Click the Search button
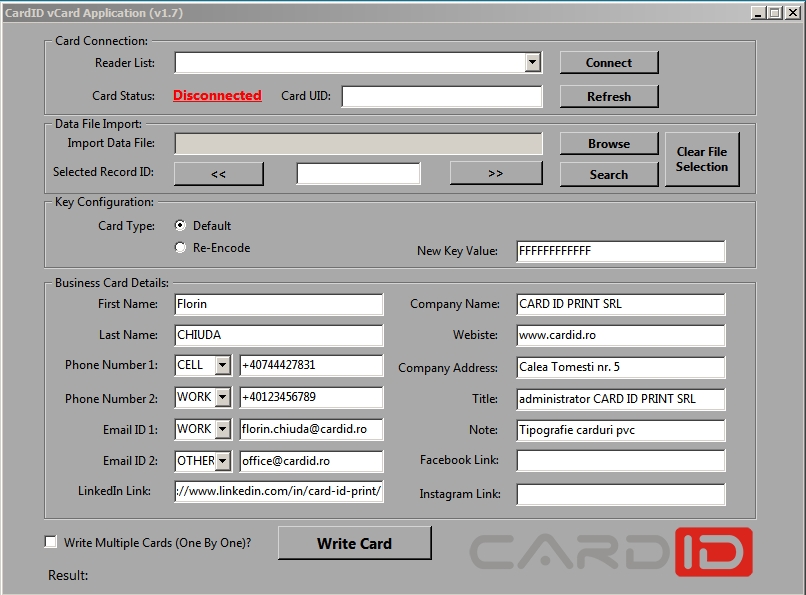The height and width of the screenshot is (595, 806). (x=608, y=174)
